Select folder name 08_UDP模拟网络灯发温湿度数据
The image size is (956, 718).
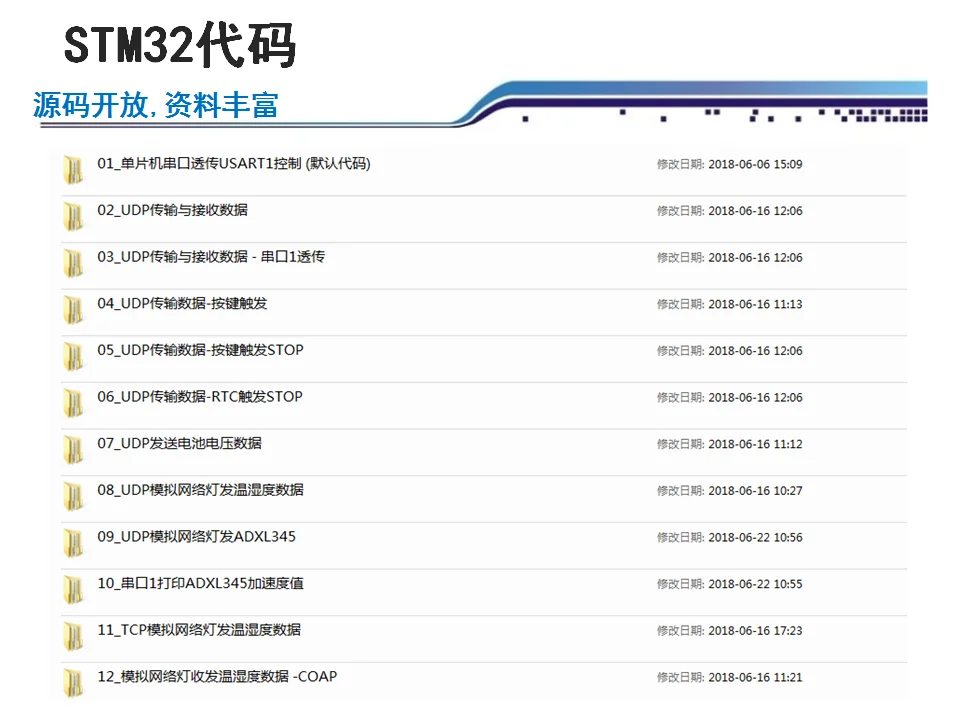coord(201,490)
